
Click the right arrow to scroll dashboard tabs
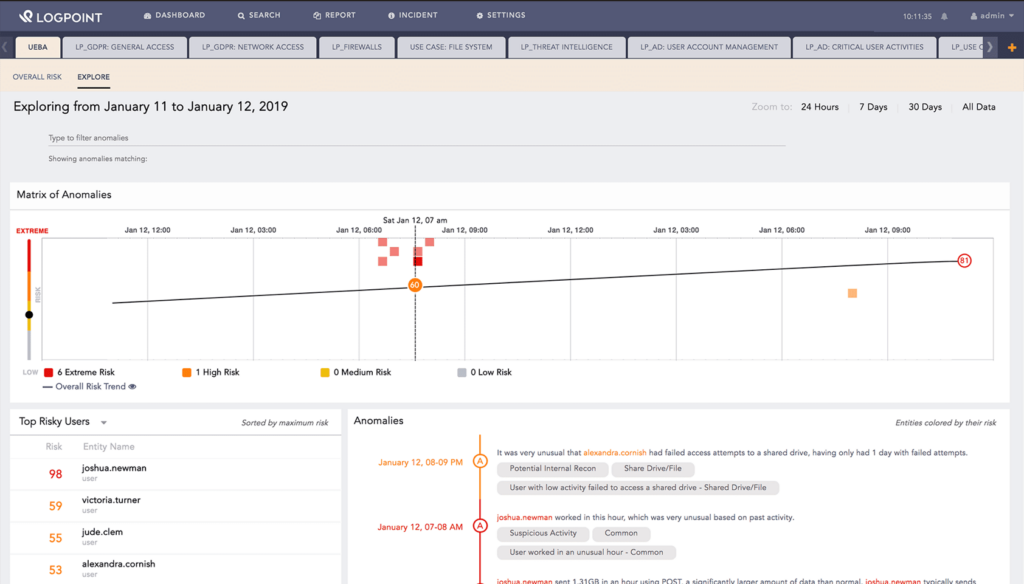[992, 46]
